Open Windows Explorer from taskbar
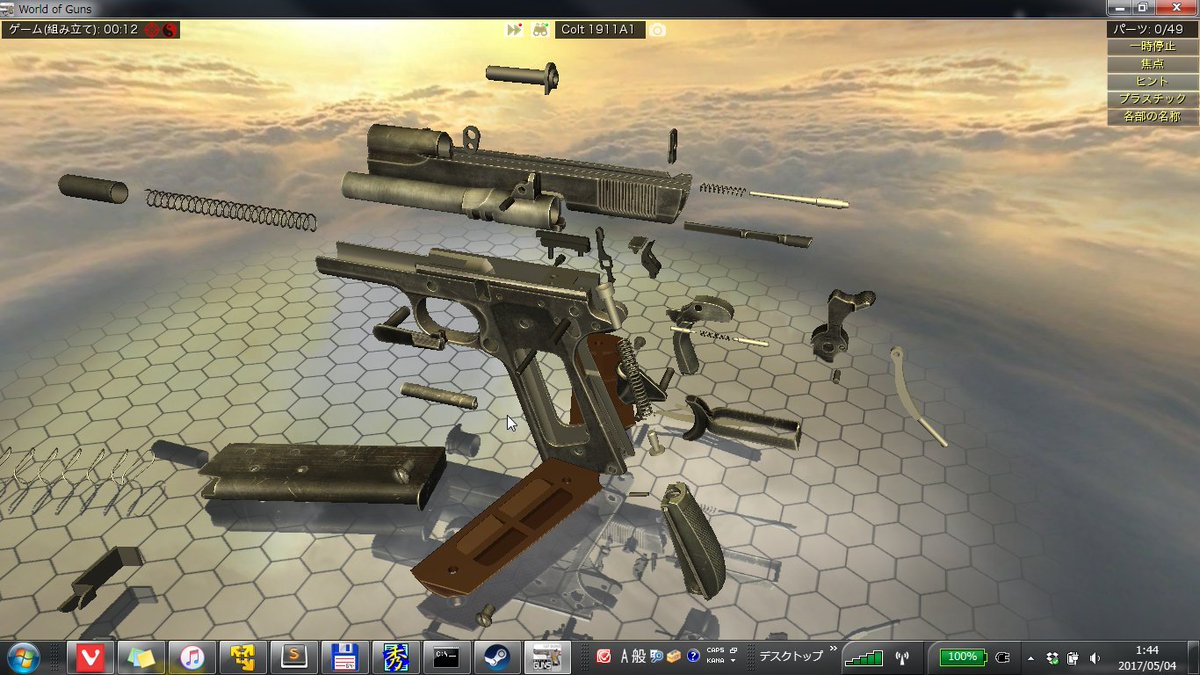Screen dimensions: 1200x675 141,657
